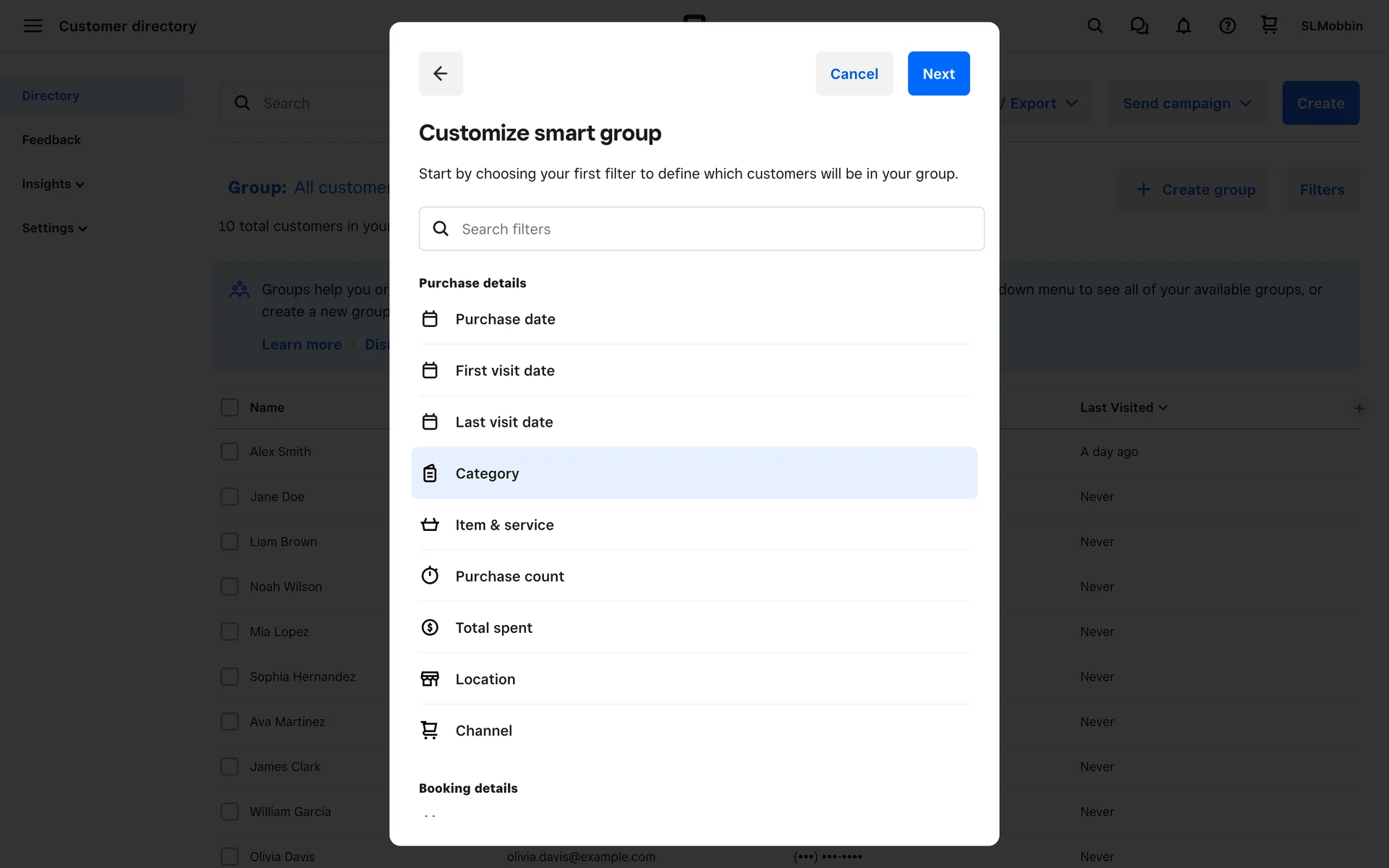The height and width of the screenshot is (868, 1389).
Task: Toggle select-all checkbox beside Name
Action: pyautogui.click(x=229, y=407)
